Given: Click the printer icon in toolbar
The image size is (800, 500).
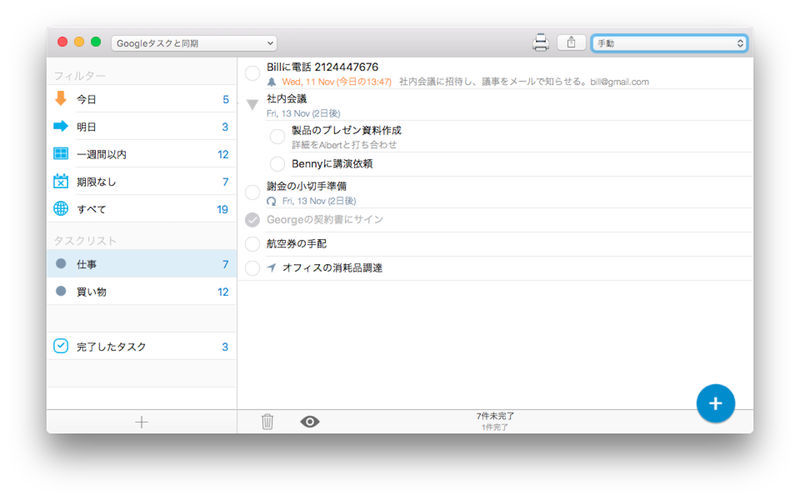Looking at the screenshot, I should 541,42.
